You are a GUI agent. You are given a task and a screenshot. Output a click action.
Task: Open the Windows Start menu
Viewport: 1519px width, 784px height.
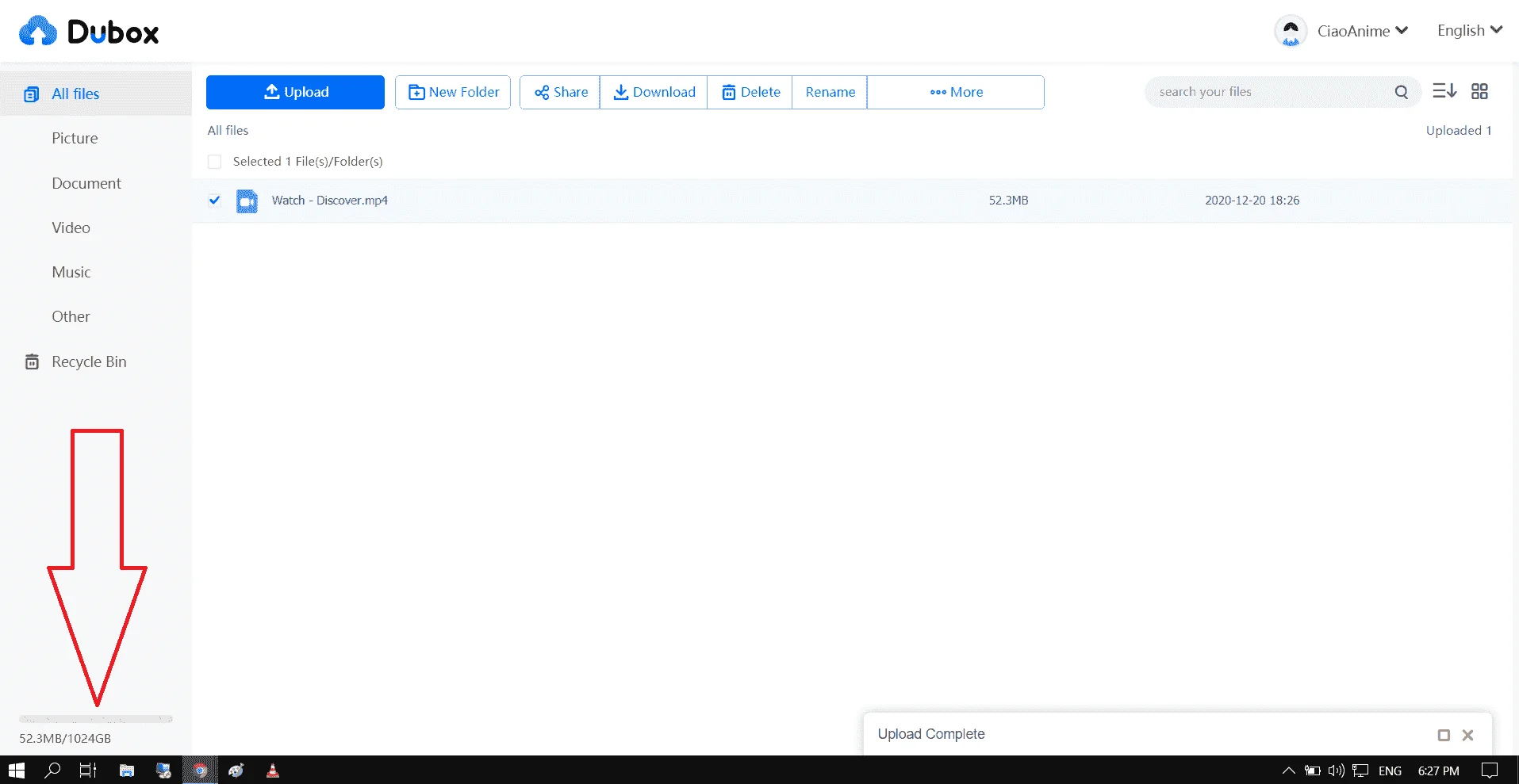(17, 771)
